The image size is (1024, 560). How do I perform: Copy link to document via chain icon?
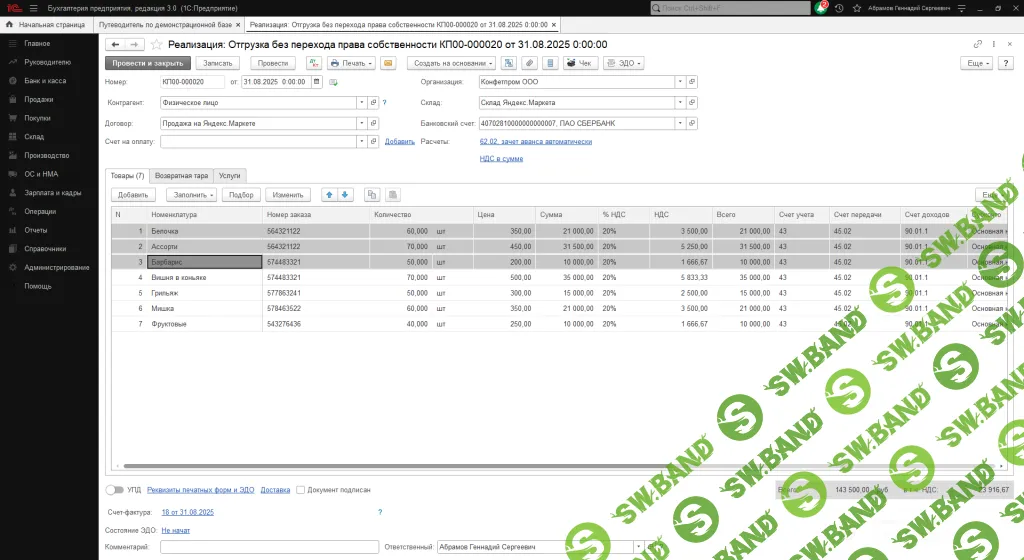tap(977, 45)
